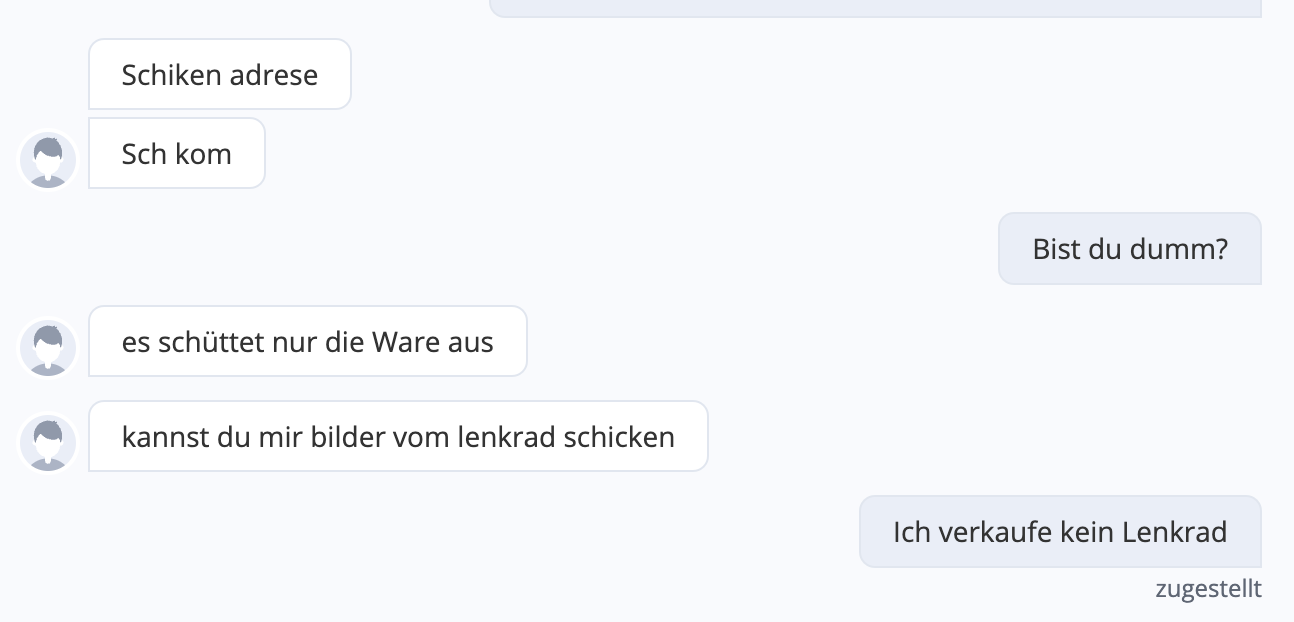
Task: Select the 'Ich verkaufe kein Lenkrad' sent message
Action: pyautogui.click(x=1061, y=531)
